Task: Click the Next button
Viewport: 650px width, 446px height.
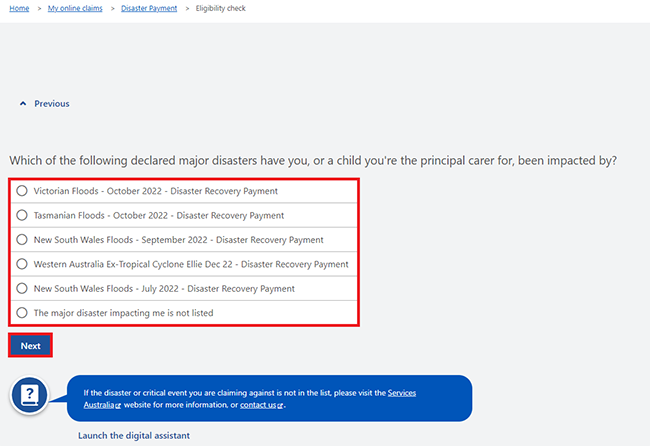Action: (30, 345)
